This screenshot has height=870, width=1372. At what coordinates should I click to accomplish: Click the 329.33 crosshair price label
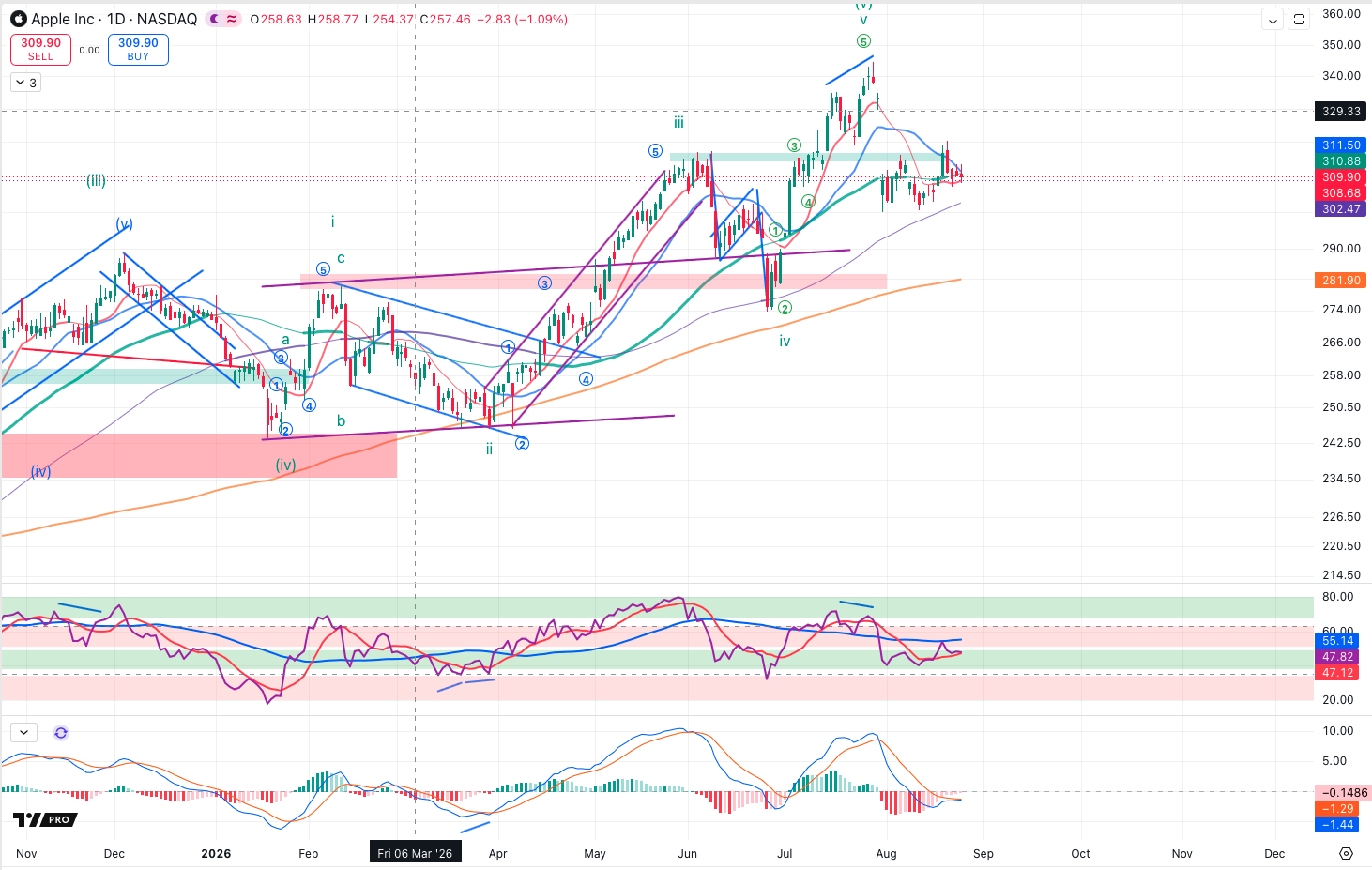[1341, 111]
